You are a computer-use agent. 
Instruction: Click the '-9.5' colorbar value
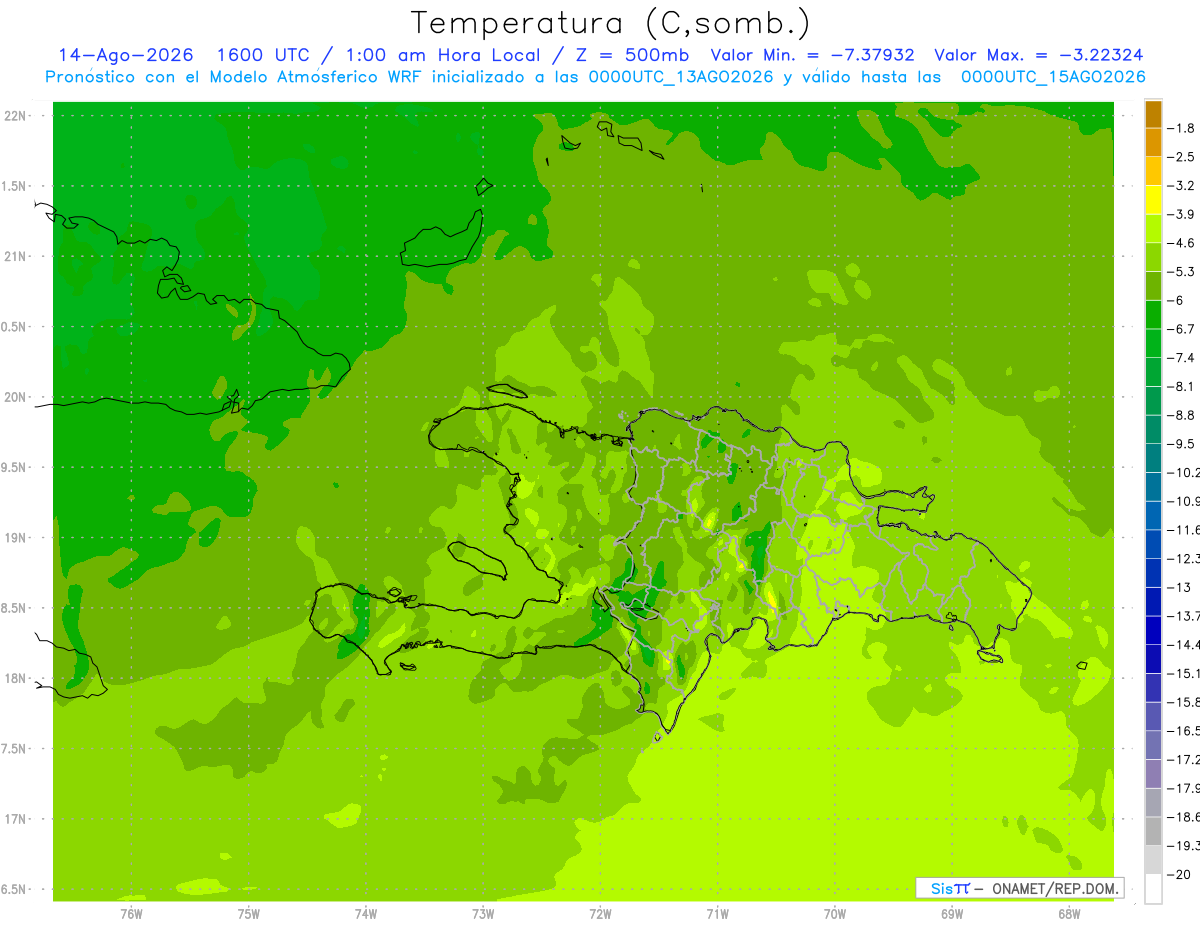pos(1181,443)
